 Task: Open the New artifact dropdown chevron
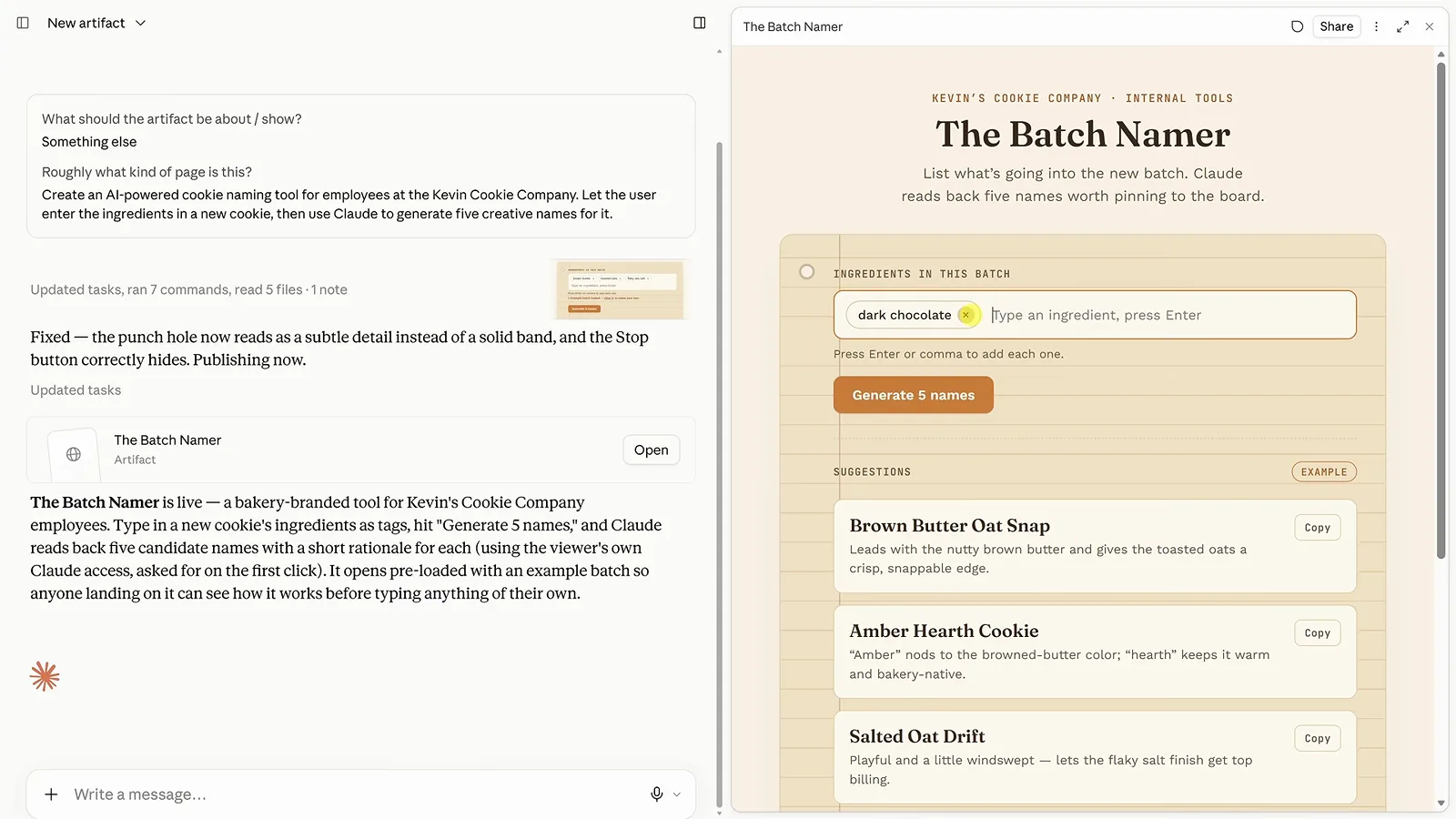coord(140,23)
